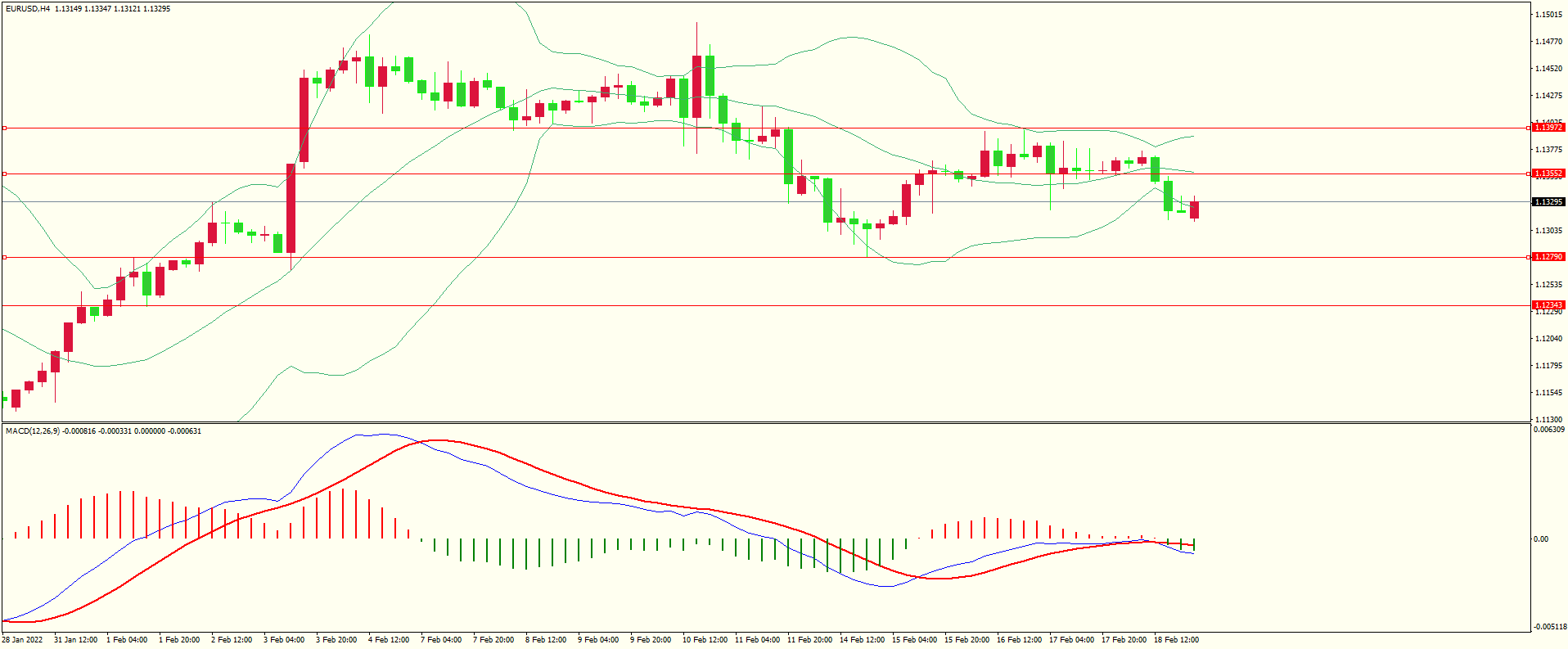Click the 1 Feb 04:00 time label
The image size is (1568, 649).
pyautogui.click(x=127, y=640)
